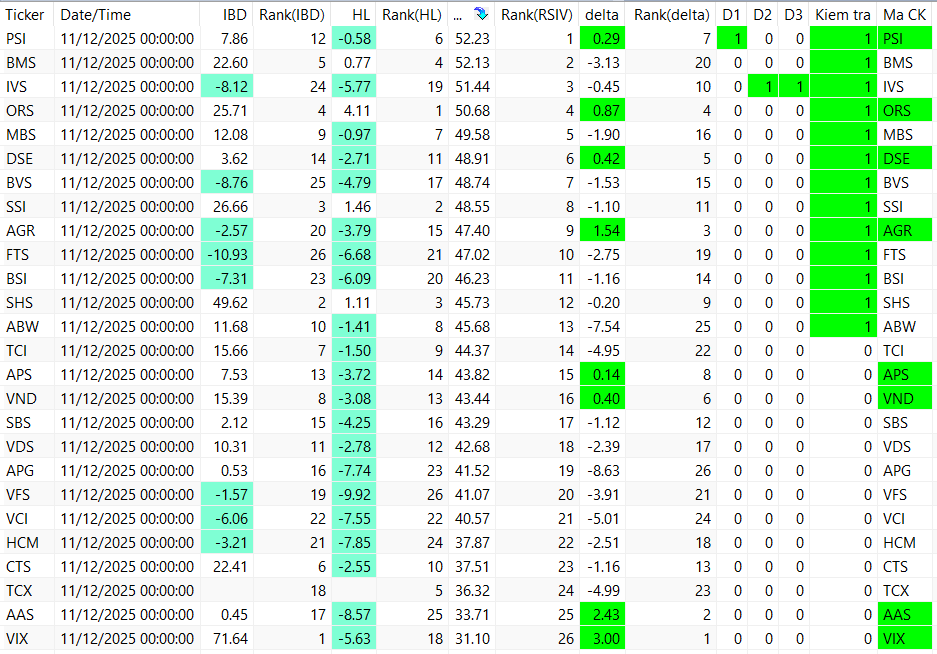Sort by the HL column header
The width and height of the screenshot is (937, 654).
point(360,14)
